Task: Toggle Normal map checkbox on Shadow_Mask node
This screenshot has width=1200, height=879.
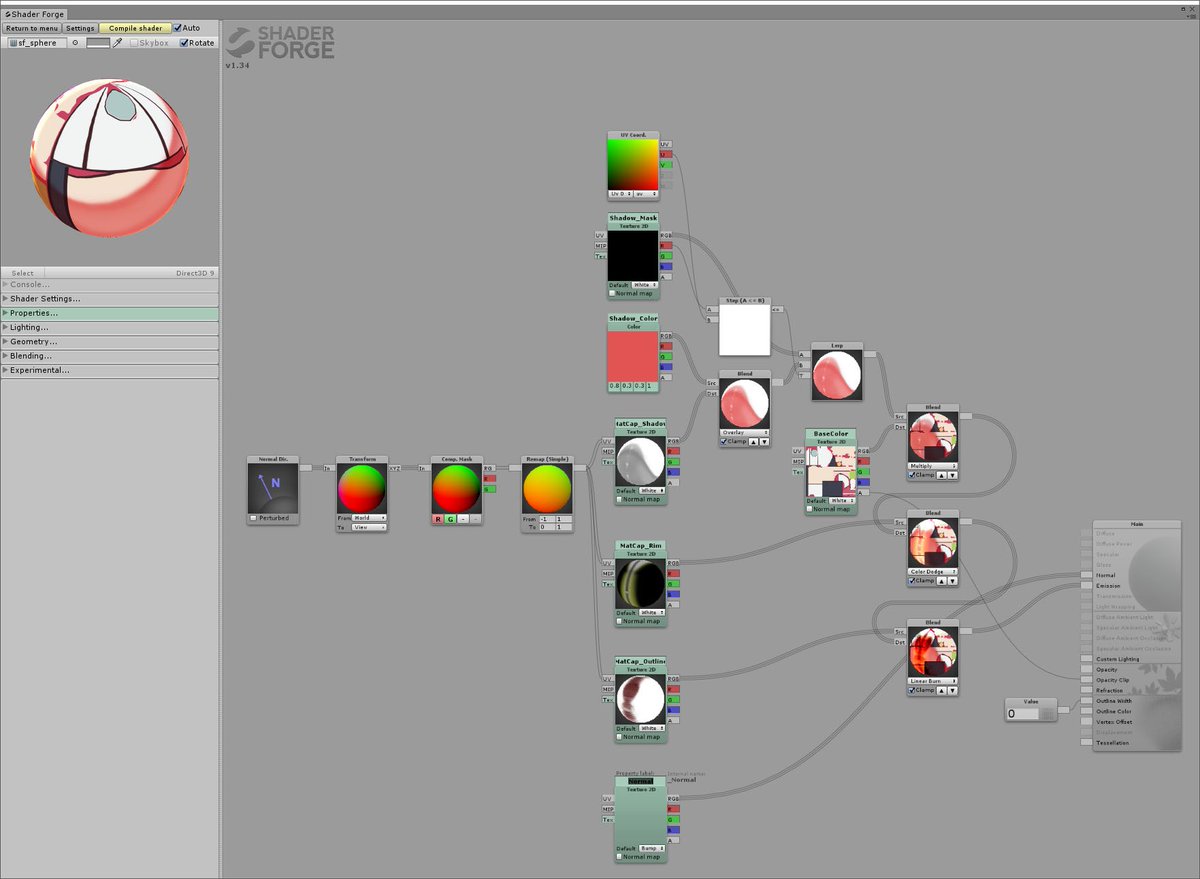Action: tap(612, 293)
